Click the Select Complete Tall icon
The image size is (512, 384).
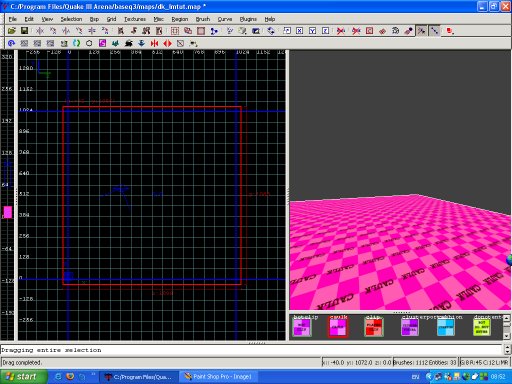[x=121, y=31]
